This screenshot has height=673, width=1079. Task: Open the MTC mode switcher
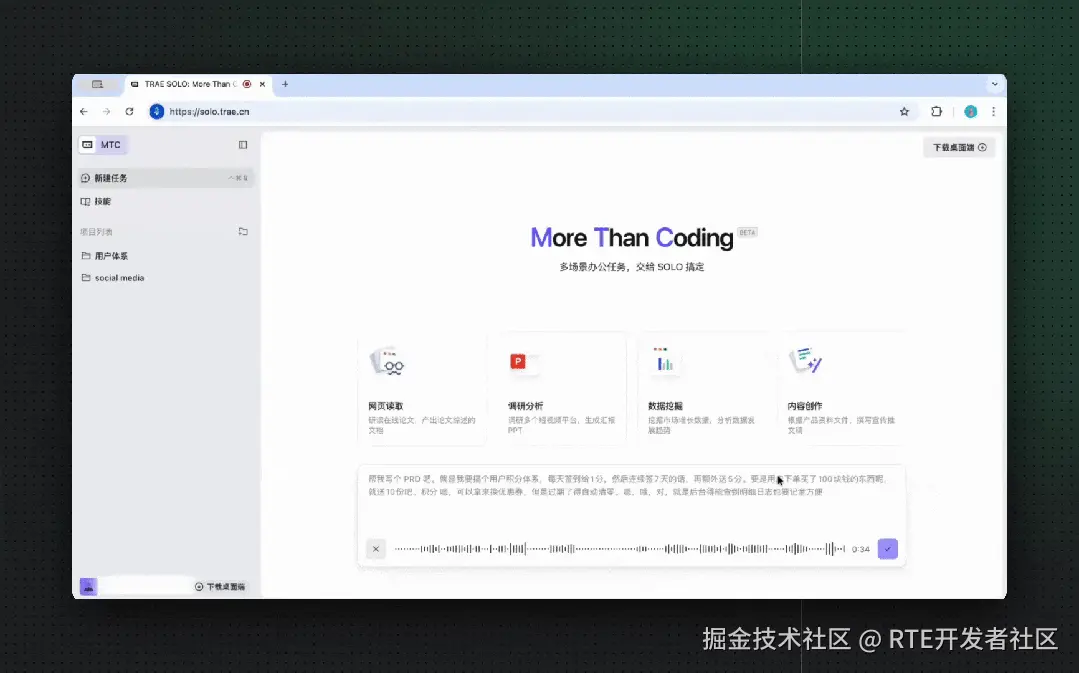(x=103, y=145)
